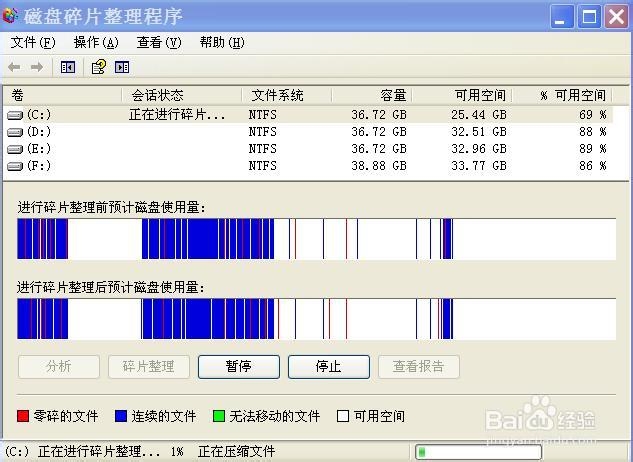633x462 pixels.
Task: Click the Forward arrow toolbar icon
Action: pyautogui.click(x=37, y=67)
